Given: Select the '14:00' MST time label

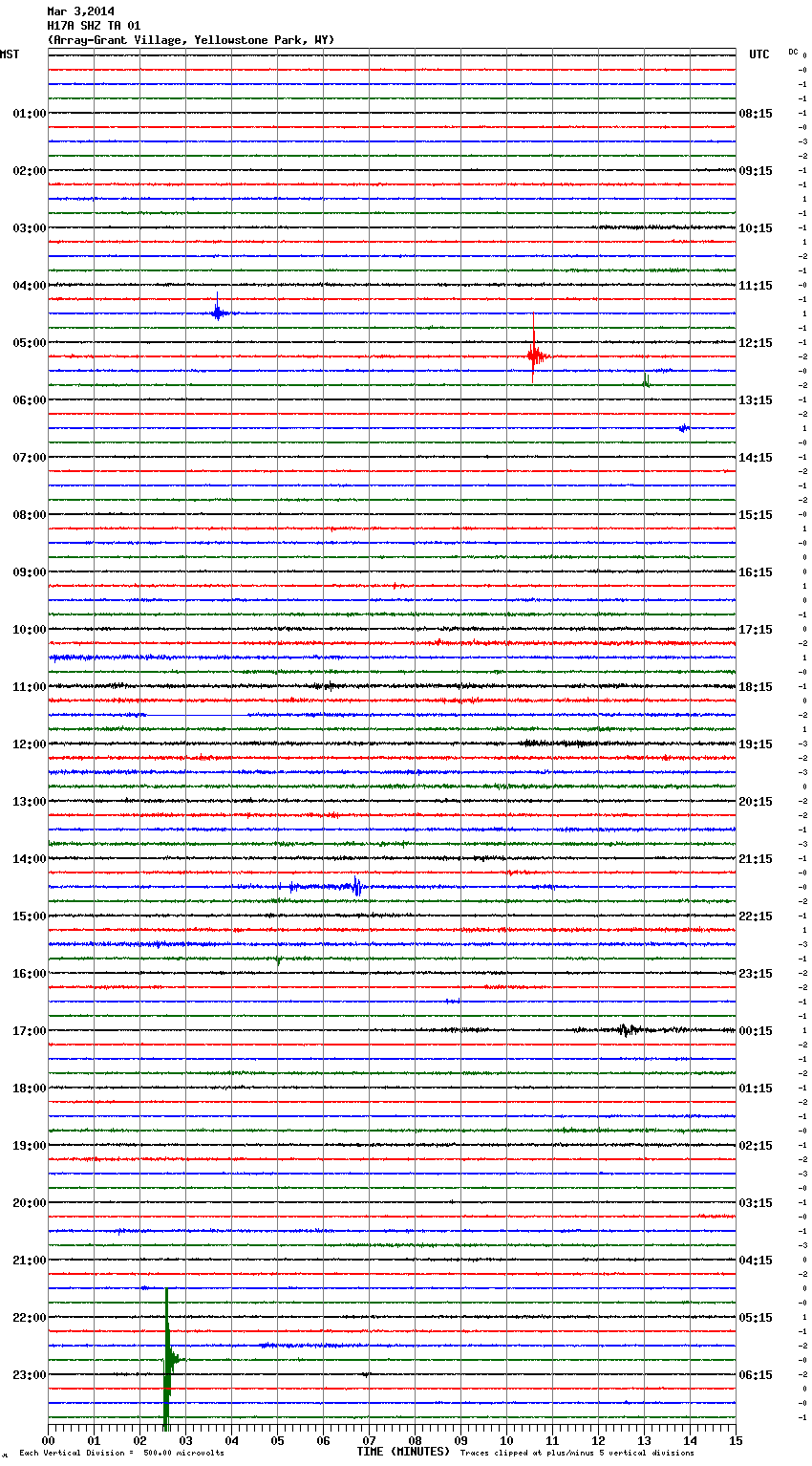Looking at the screenshot, I should (x=29, y=859).
